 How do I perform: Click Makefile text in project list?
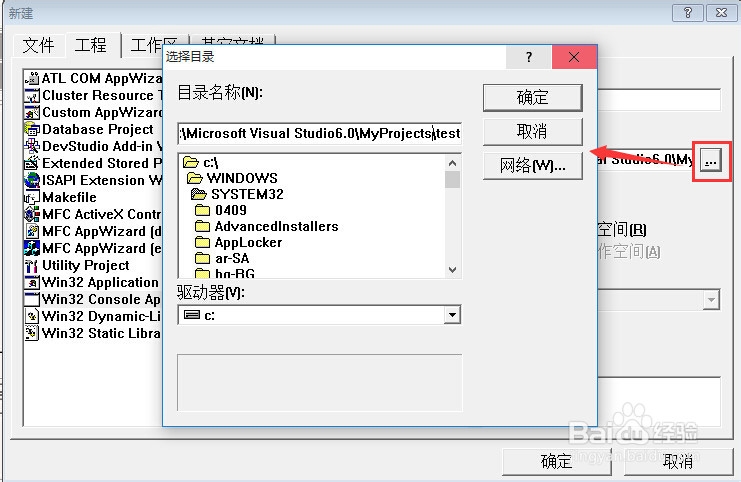coord(69,198)
